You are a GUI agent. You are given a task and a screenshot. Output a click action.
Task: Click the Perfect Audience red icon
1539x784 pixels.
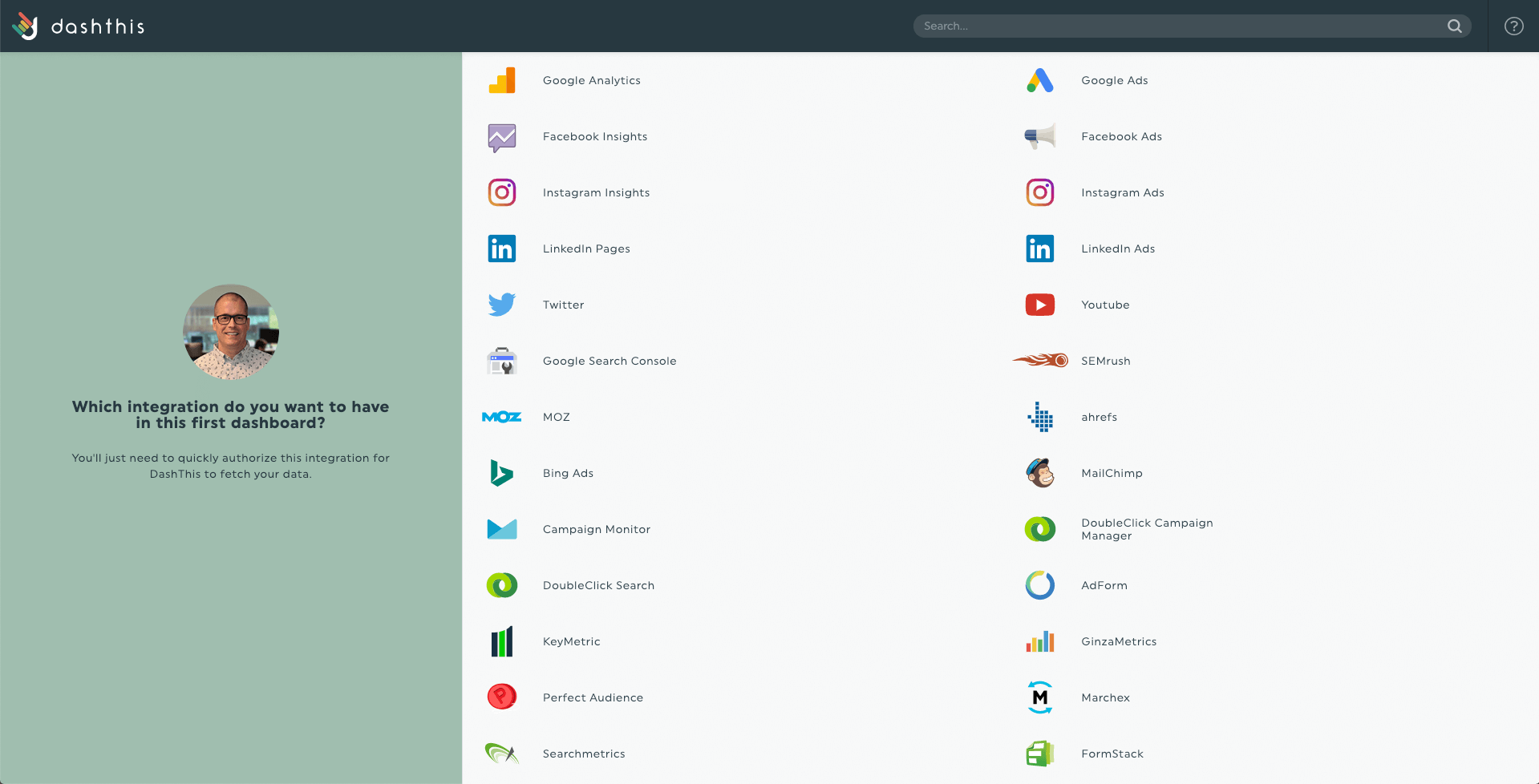coord(502,697)
